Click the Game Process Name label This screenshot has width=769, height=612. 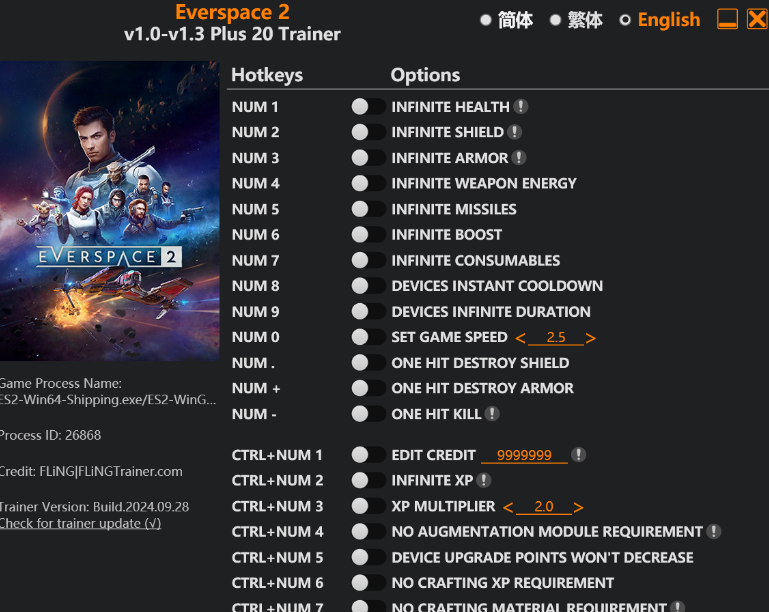[61, 383]
